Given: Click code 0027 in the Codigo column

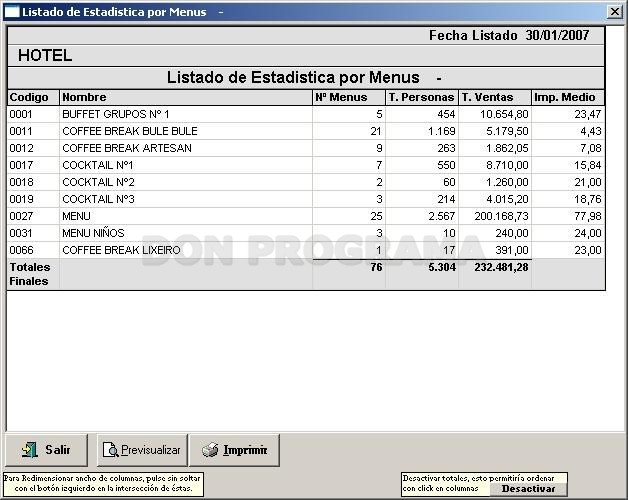Looking at the screenshot, I should [21, 216].
